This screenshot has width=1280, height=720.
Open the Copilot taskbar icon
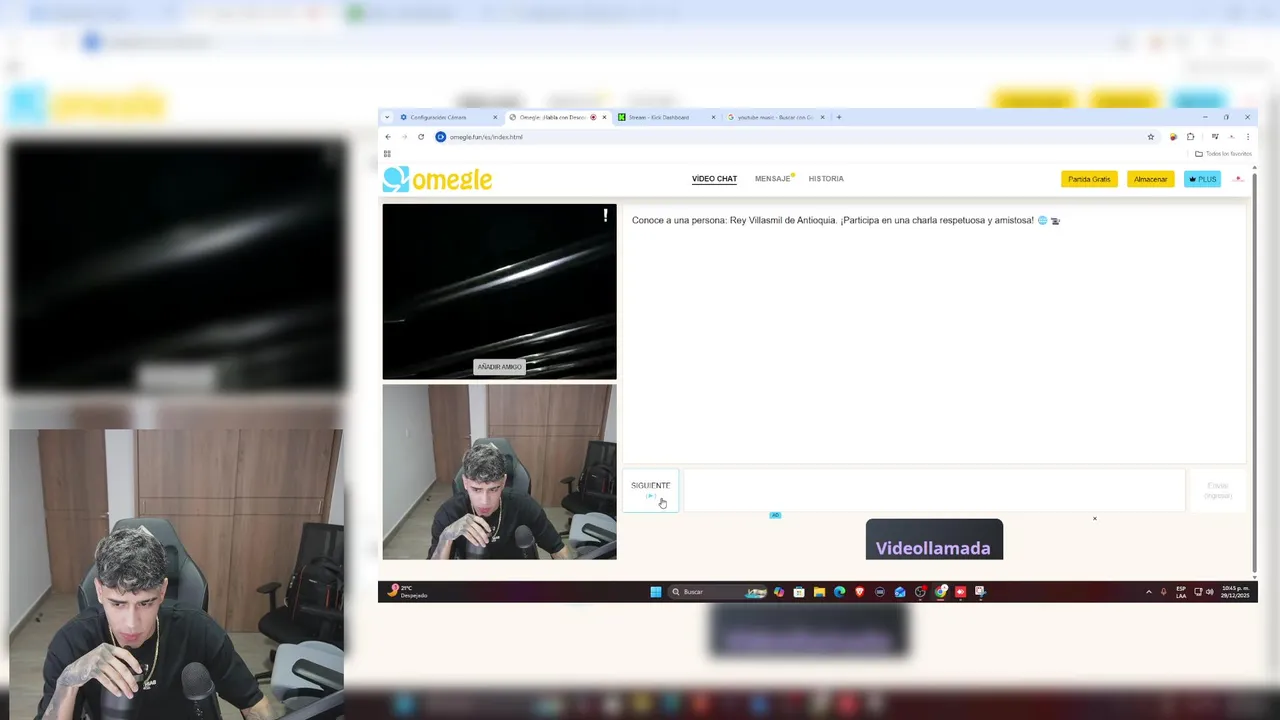[x=779, y=592]
